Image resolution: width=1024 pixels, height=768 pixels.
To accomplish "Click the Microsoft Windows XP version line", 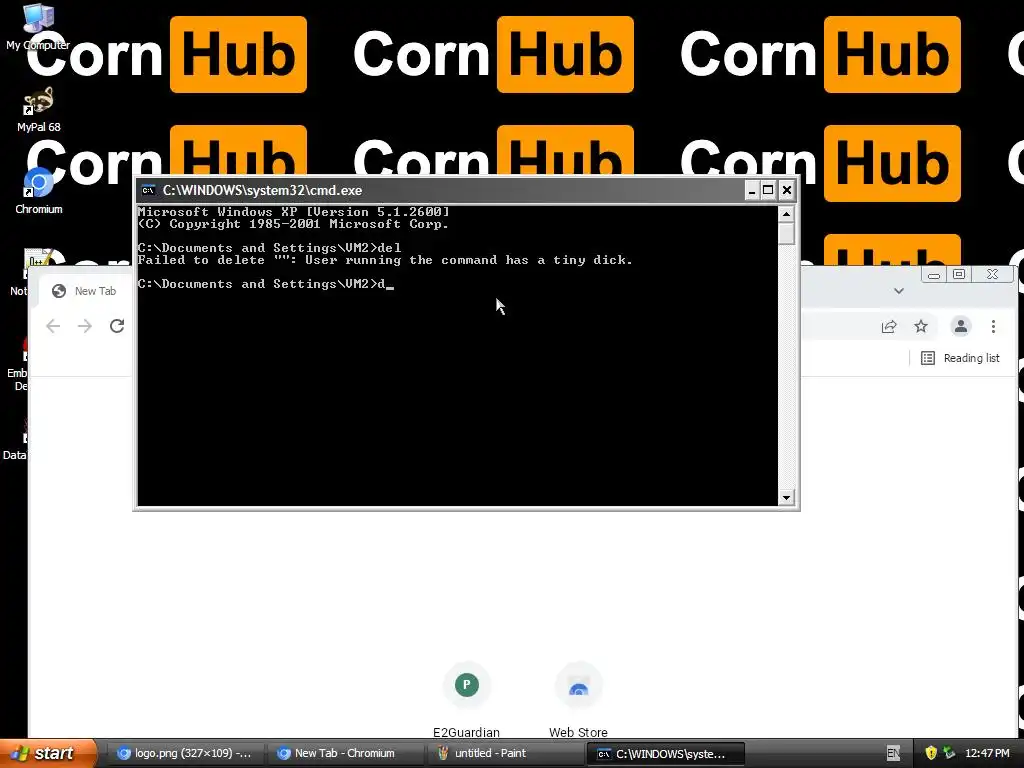I will tap(293, 212).
